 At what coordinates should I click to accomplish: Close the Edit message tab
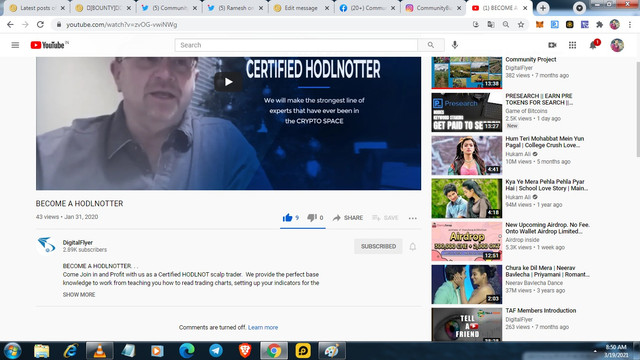(327, 8)
